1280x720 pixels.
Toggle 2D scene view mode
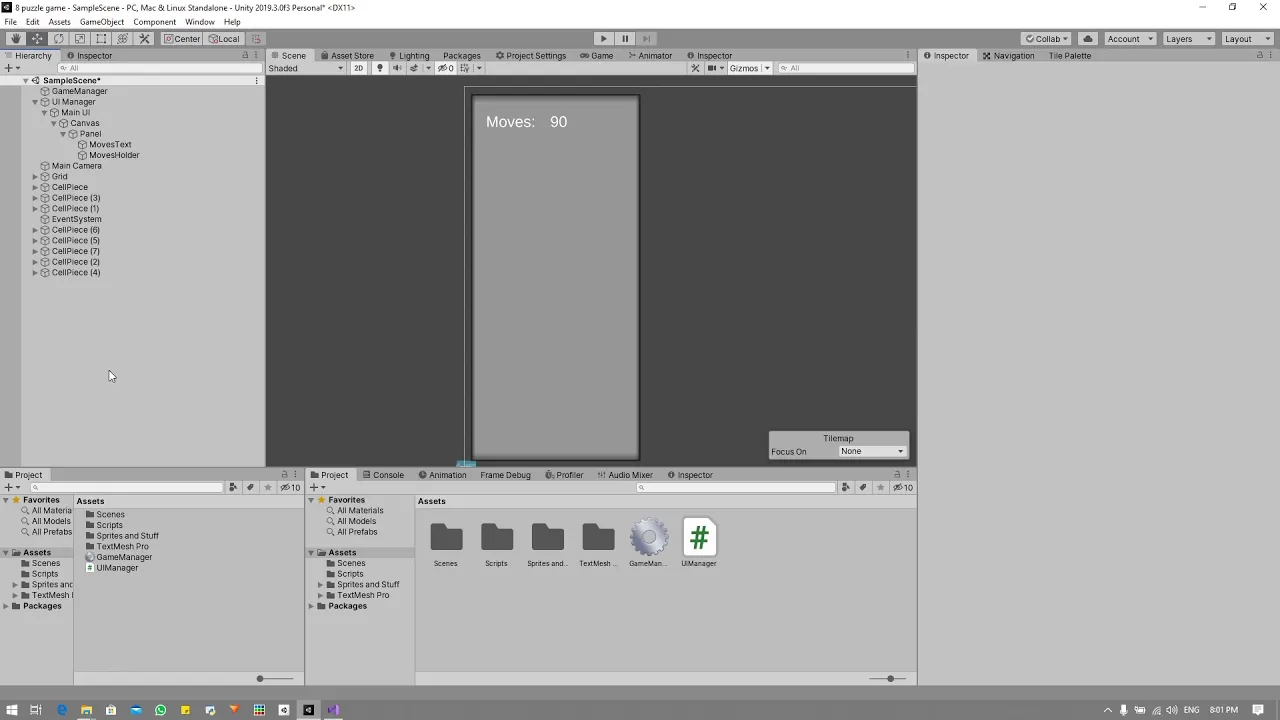(x=358, y=68)
